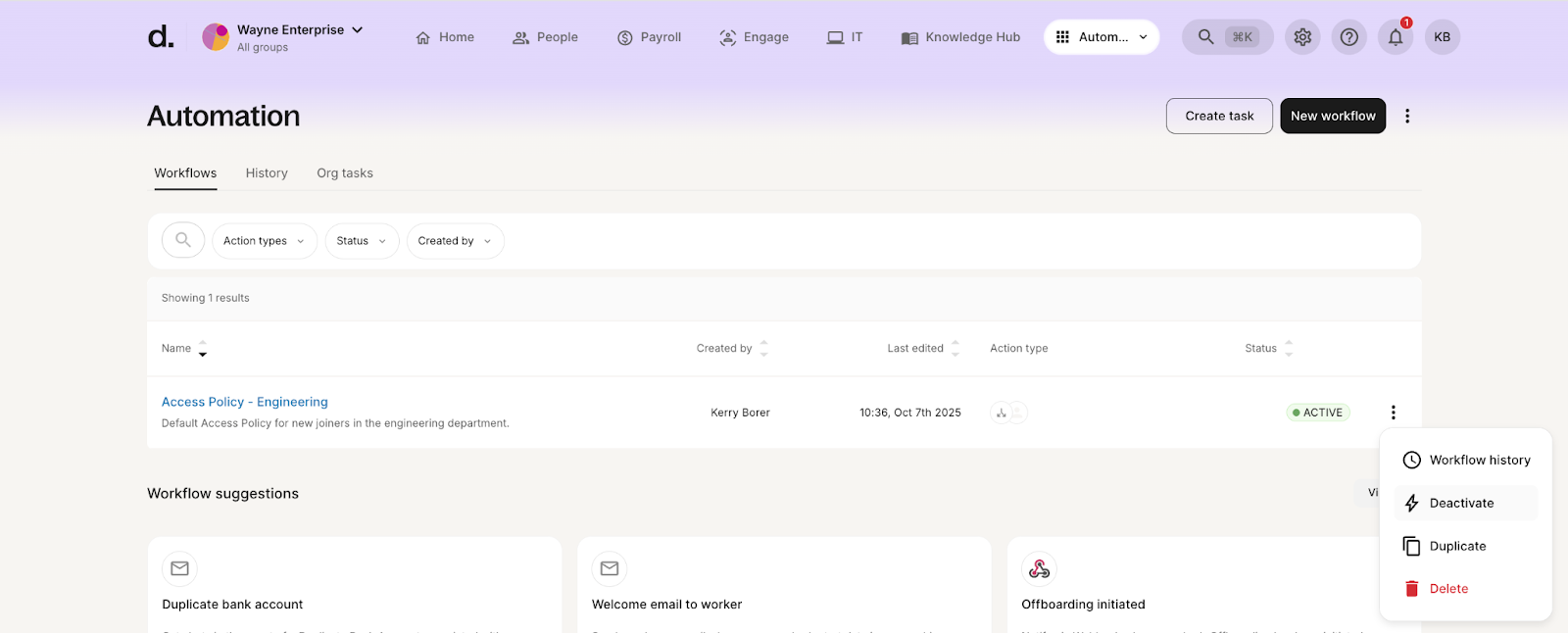
Task: Click the Offboarding initiated webhook icon
Action: click(1039, 568)
